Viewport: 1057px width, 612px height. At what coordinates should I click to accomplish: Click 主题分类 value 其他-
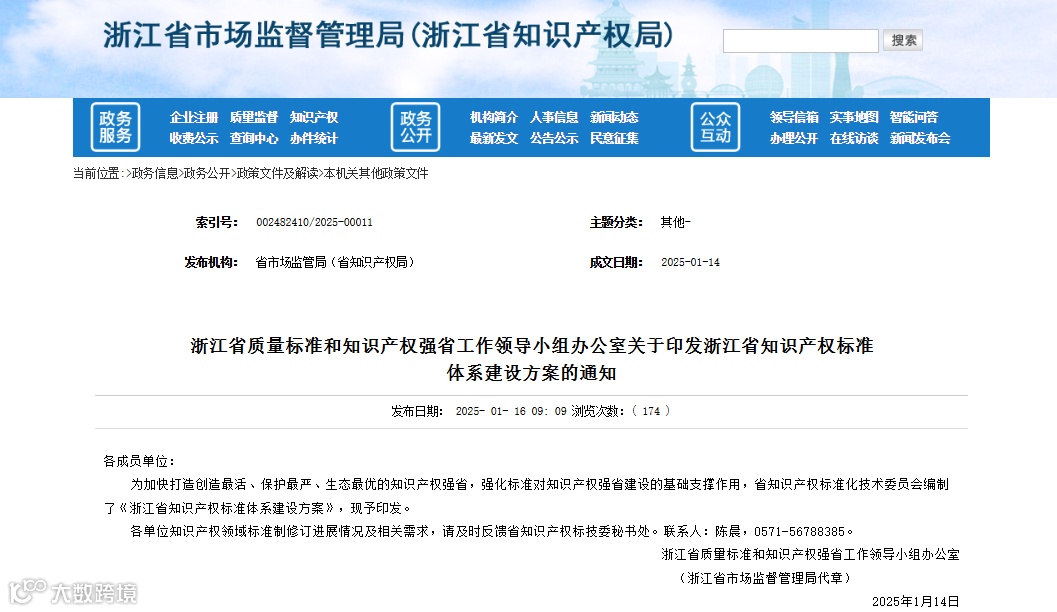(675, 222)
